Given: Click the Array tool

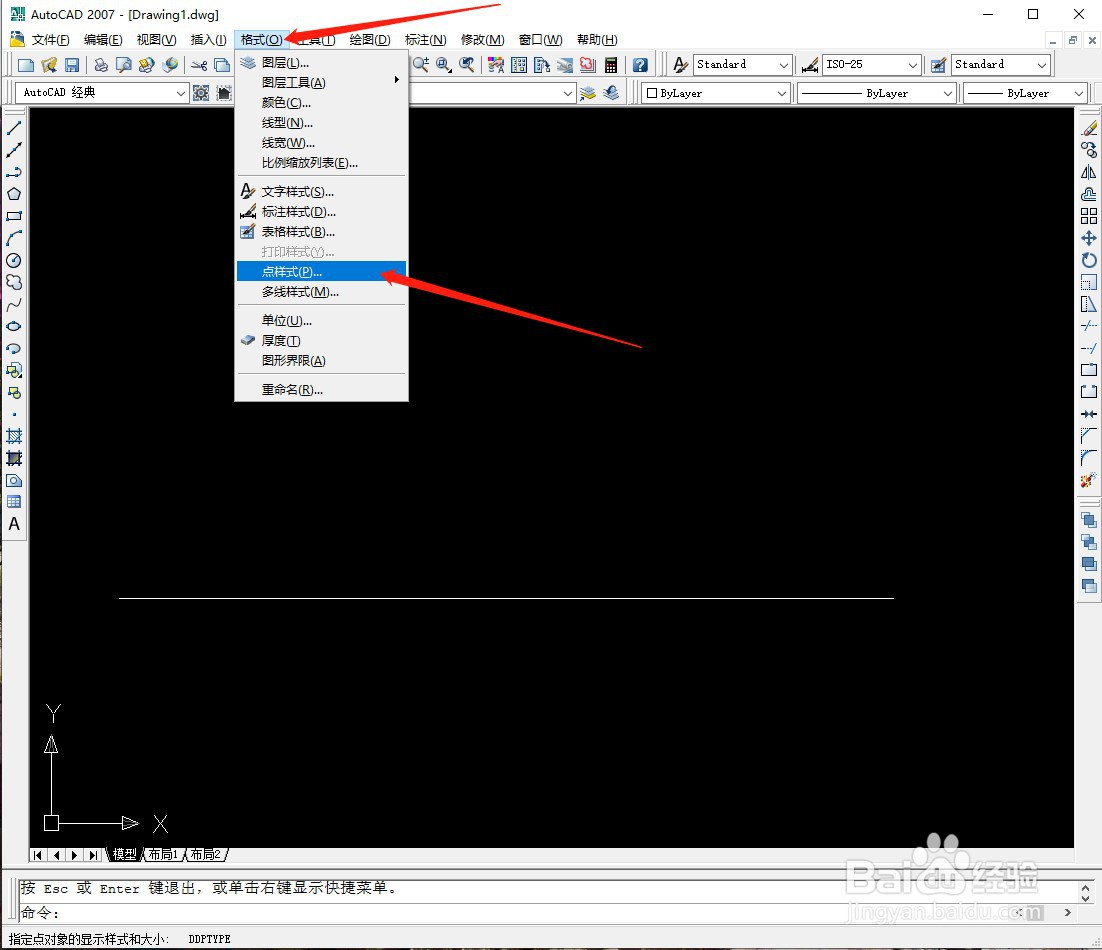Looking at the screenshot, I should point(1089,216).
